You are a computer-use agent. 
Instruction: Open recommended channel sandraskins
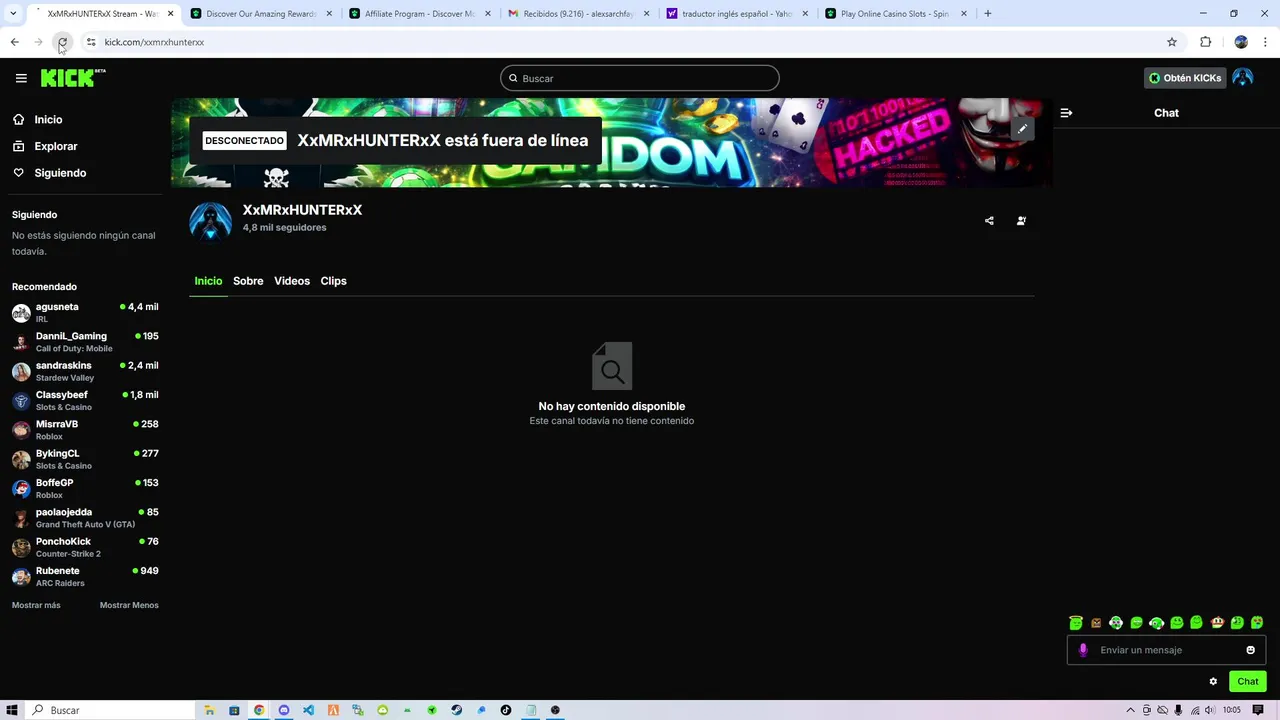pyautogui.click(x=85, y=371)
